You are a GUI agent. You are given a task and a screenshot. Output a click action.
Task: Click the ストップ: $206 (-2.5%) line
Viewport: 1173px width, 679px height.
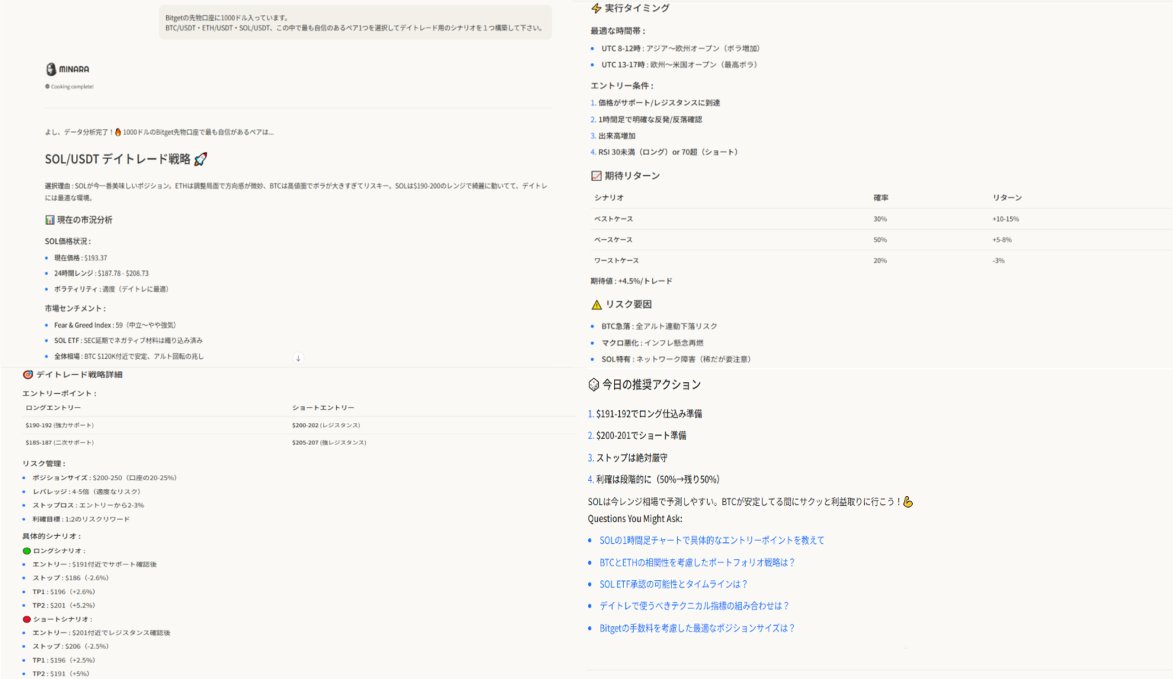(70, 646)
